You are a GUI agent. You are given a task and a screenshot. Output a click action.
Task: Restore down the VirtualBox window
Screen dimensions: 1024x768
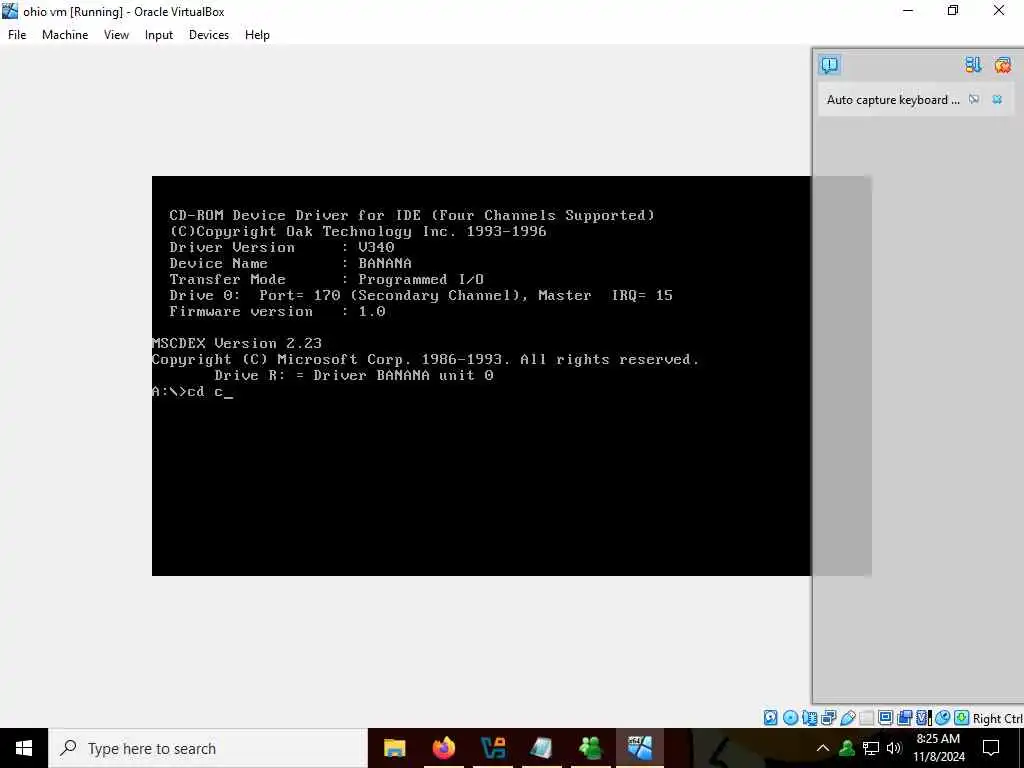coord(953,10)
